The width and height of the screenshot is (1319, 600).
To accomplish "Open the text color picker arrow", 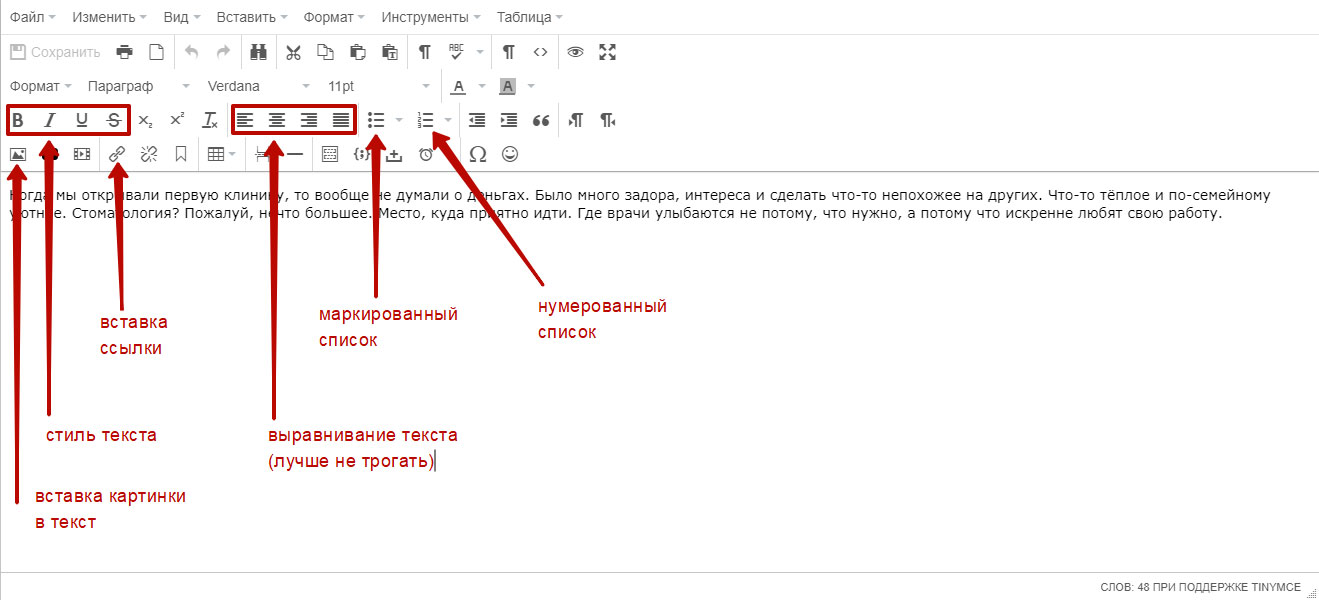I will click(x=482, y=86).
